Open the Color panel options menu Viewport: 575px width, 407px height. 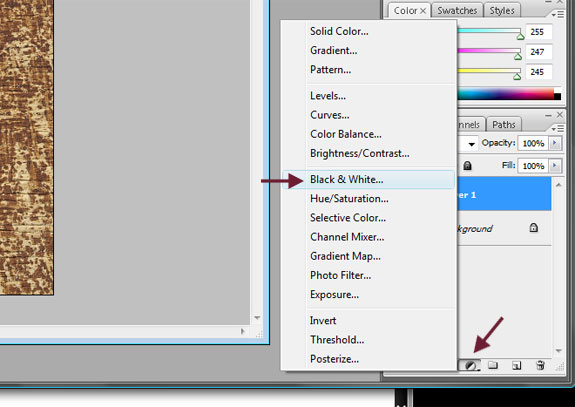coord(558,14)
